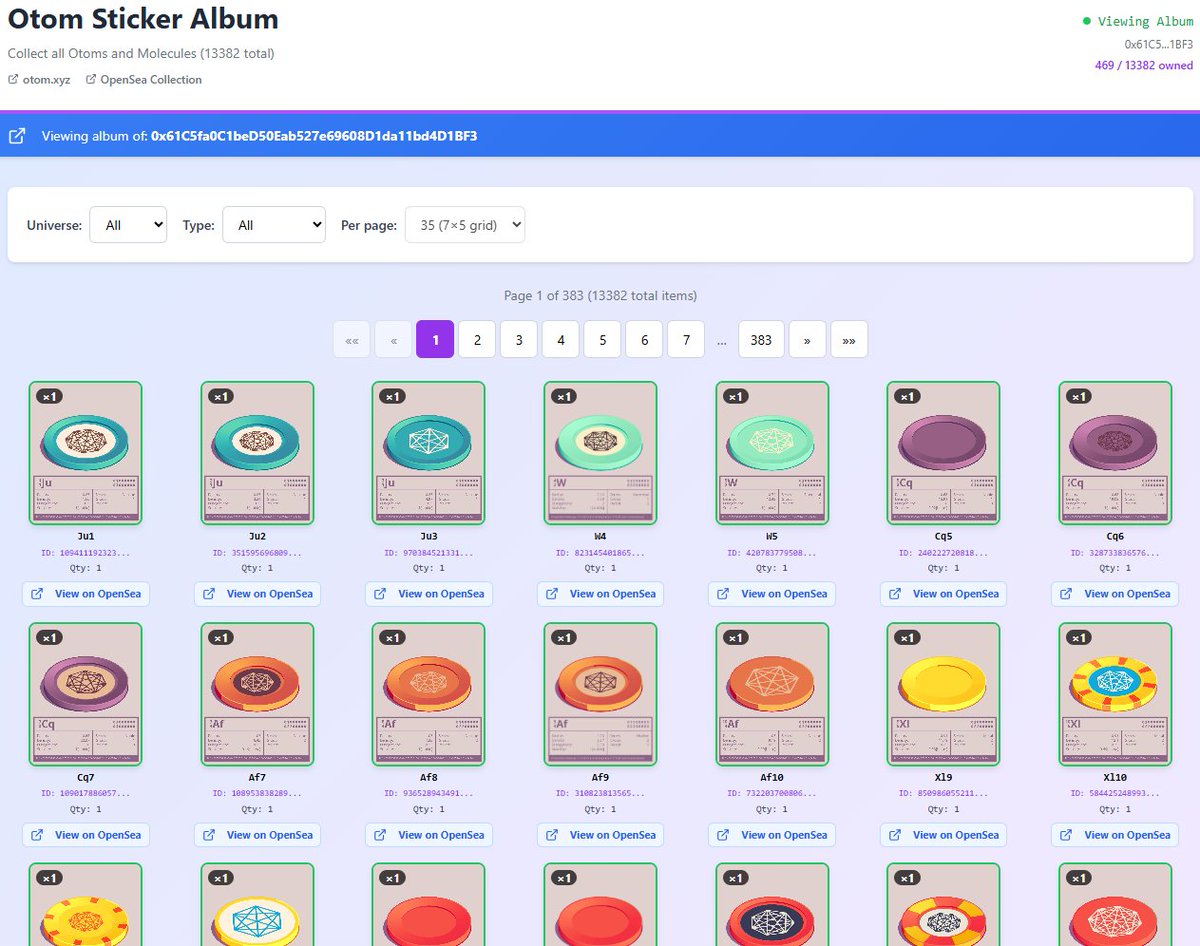
Task: Go to page 2
Action: (477, 339)
